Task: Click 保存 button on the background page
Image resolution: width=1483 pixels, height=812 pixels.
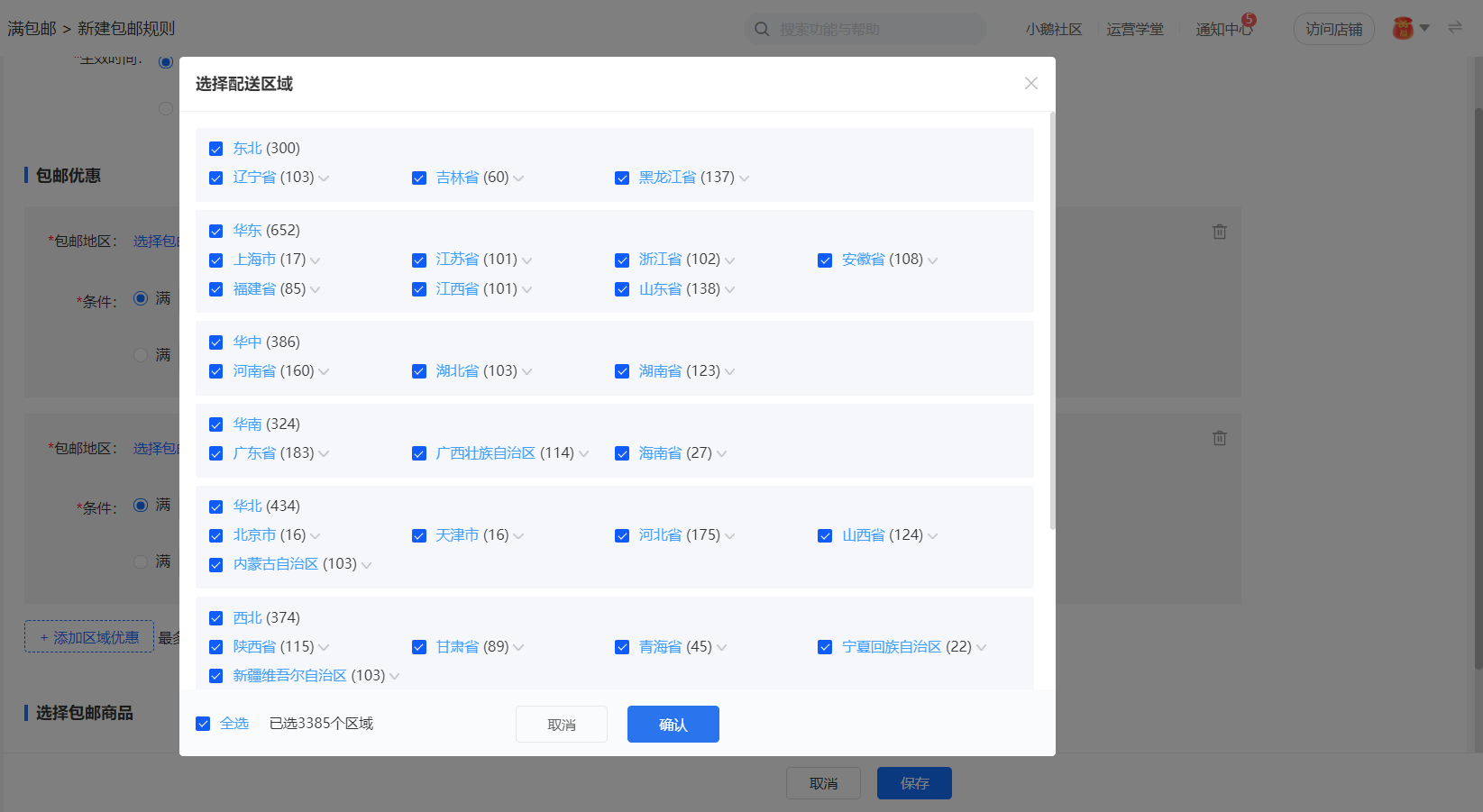Action: point(914,783)
